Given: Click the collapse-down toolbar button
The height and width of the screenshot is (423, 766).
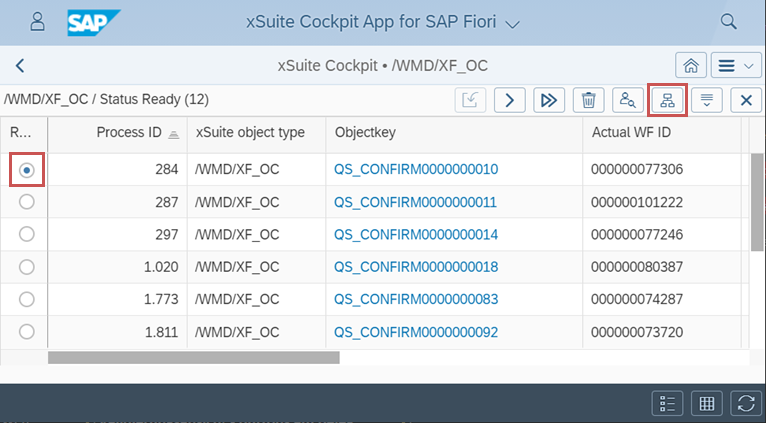Looking at the screenshot, I should (707, 100).
